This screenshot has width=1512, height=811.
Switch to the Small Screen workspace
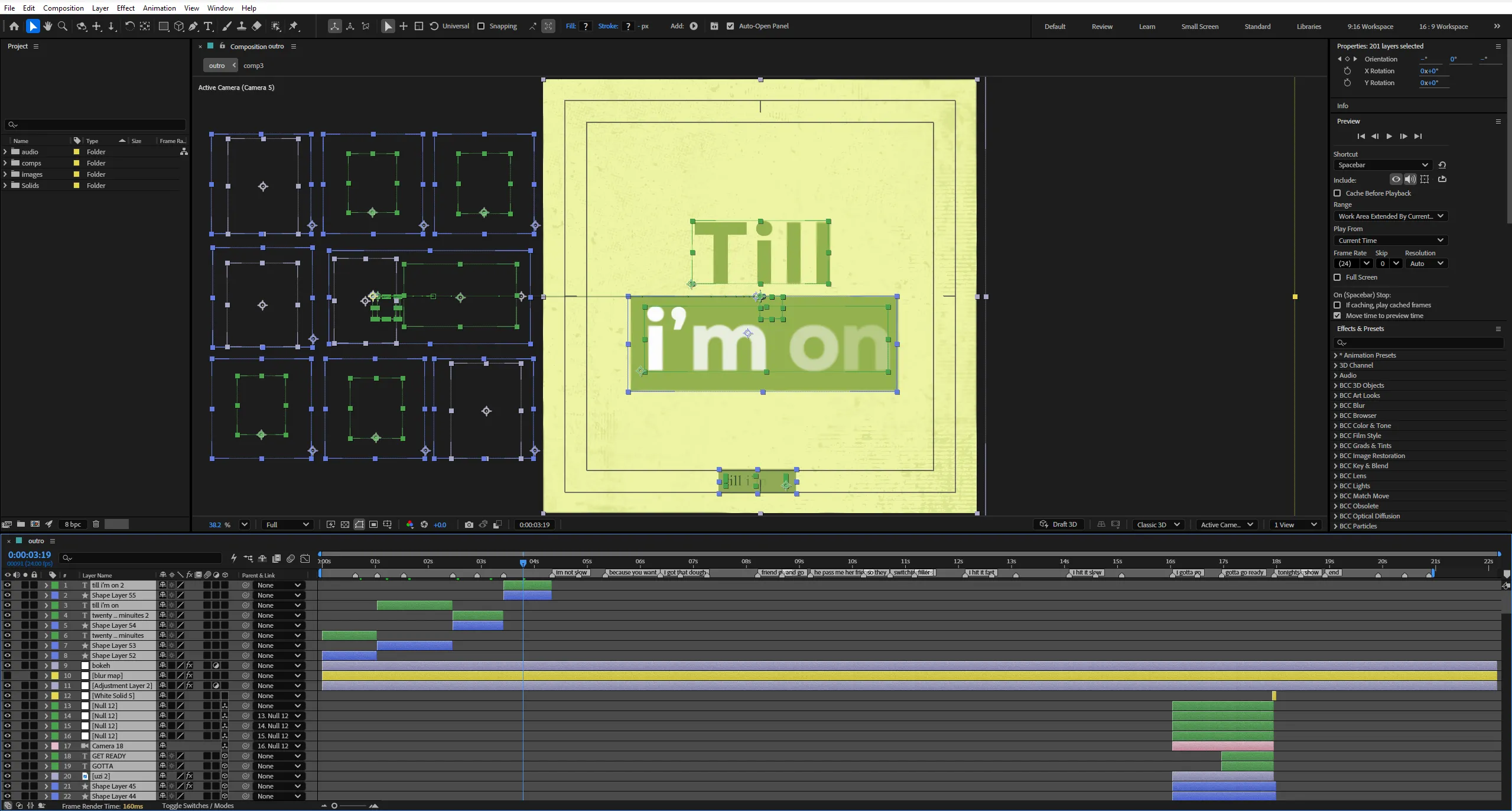tap(1199, 27)
